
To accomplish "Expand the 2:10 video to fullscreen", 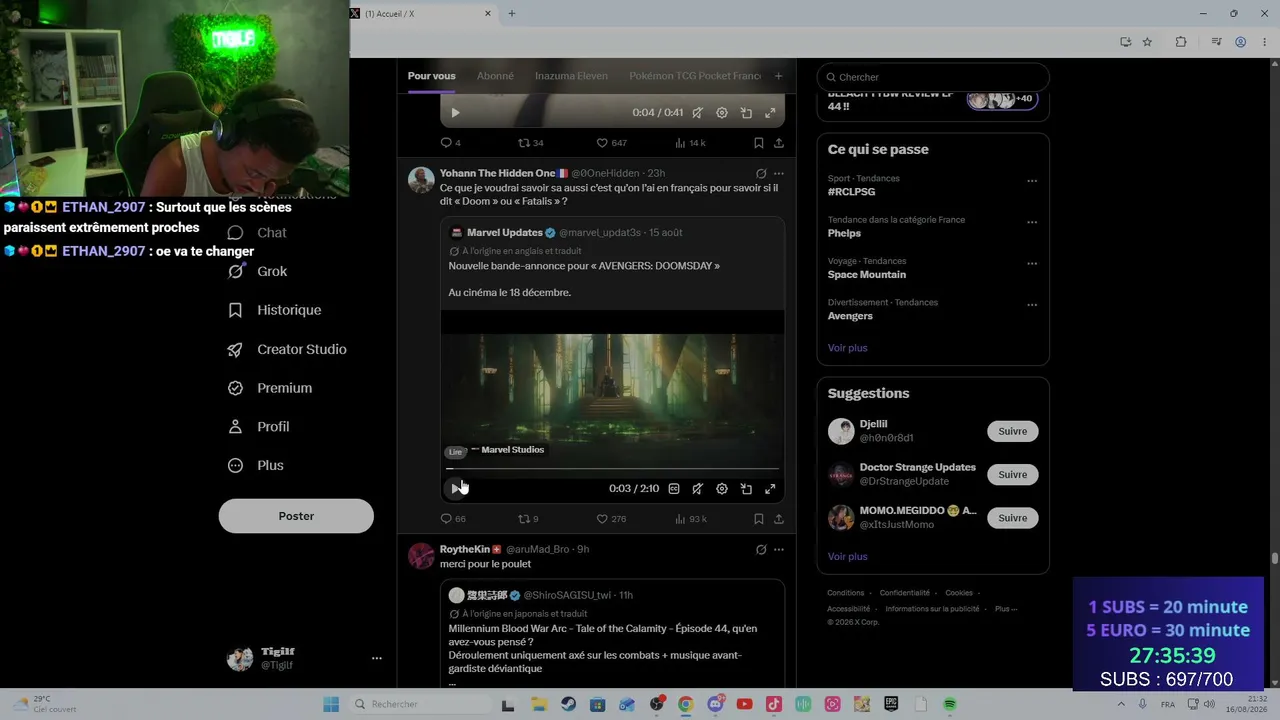I will (770, 489).
